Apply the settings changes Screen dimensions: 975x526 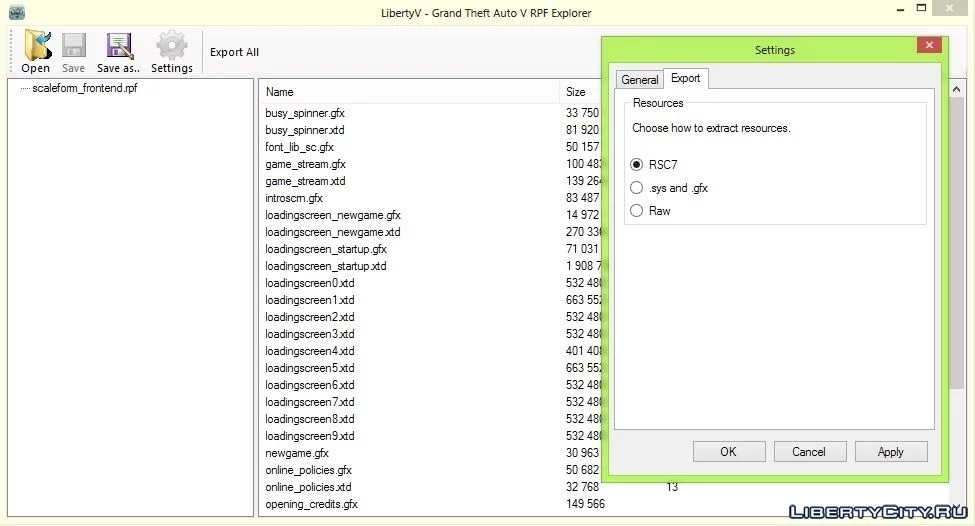890,452
